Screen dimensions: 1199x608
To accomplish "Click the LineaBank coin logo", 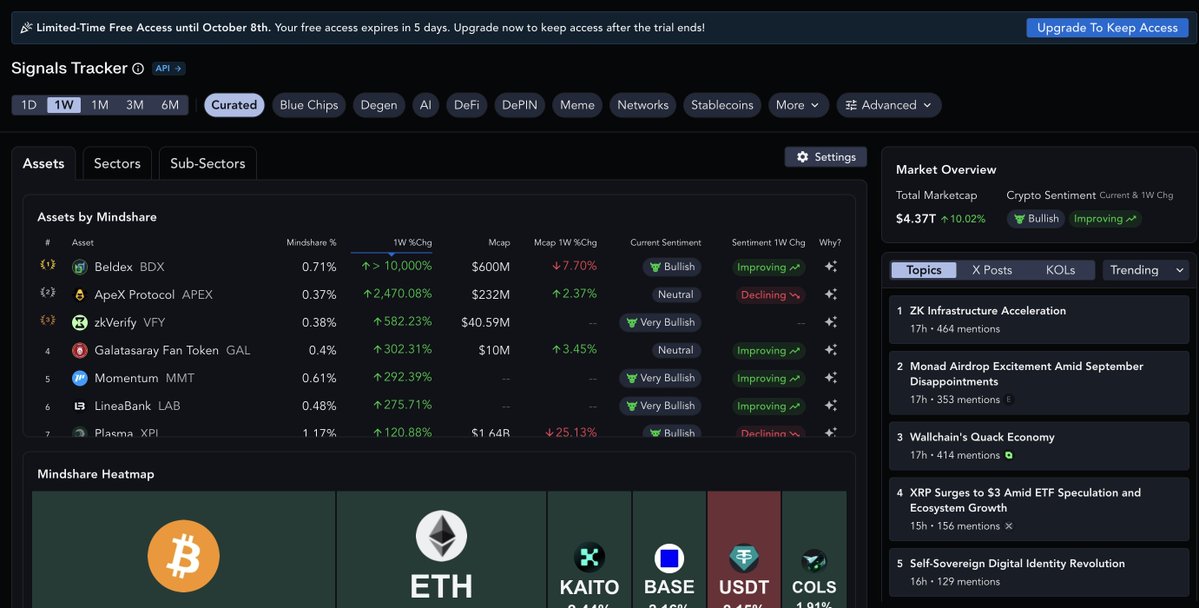I will (x=80, y=406).
